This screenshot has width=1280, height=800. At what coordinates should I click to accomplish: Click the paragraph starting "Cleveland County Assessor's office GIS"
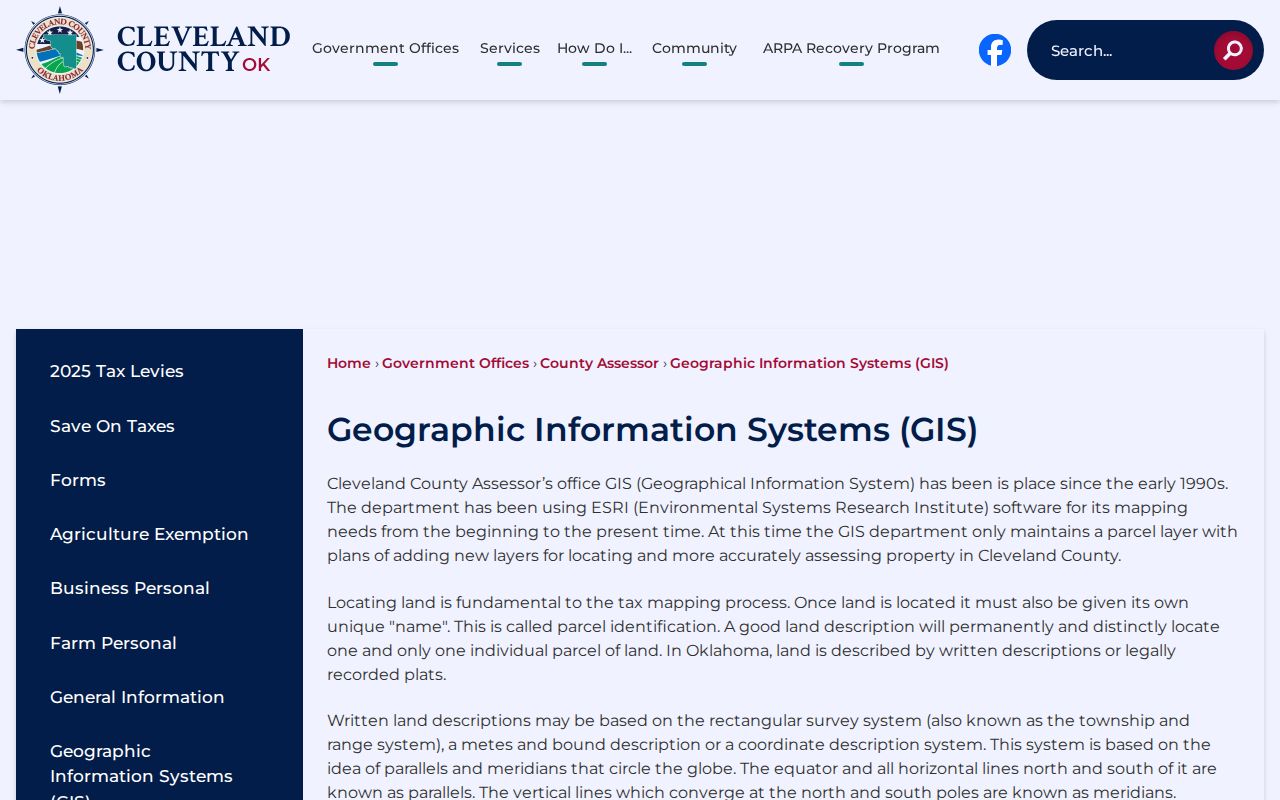pyautogui.click(x=783, y=520)
